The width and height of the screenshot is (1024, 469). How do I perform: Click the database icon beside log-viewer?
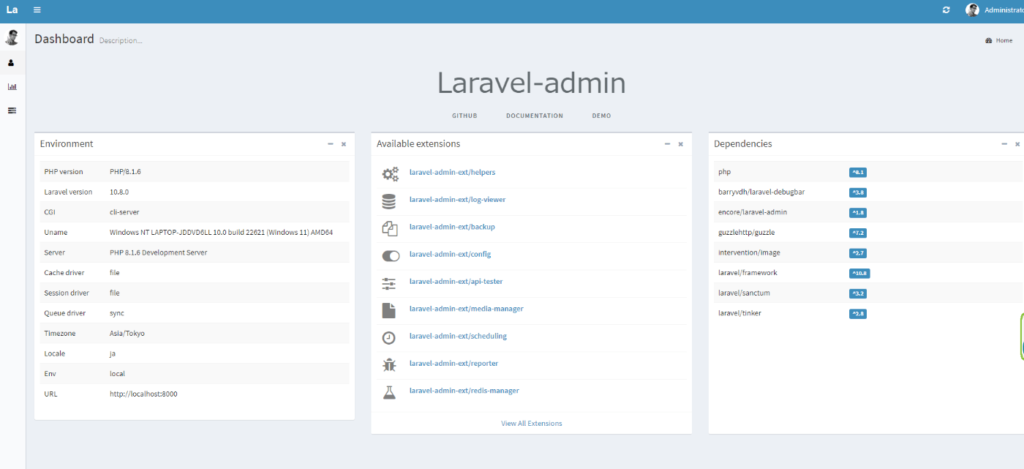[x=390, y=200]
